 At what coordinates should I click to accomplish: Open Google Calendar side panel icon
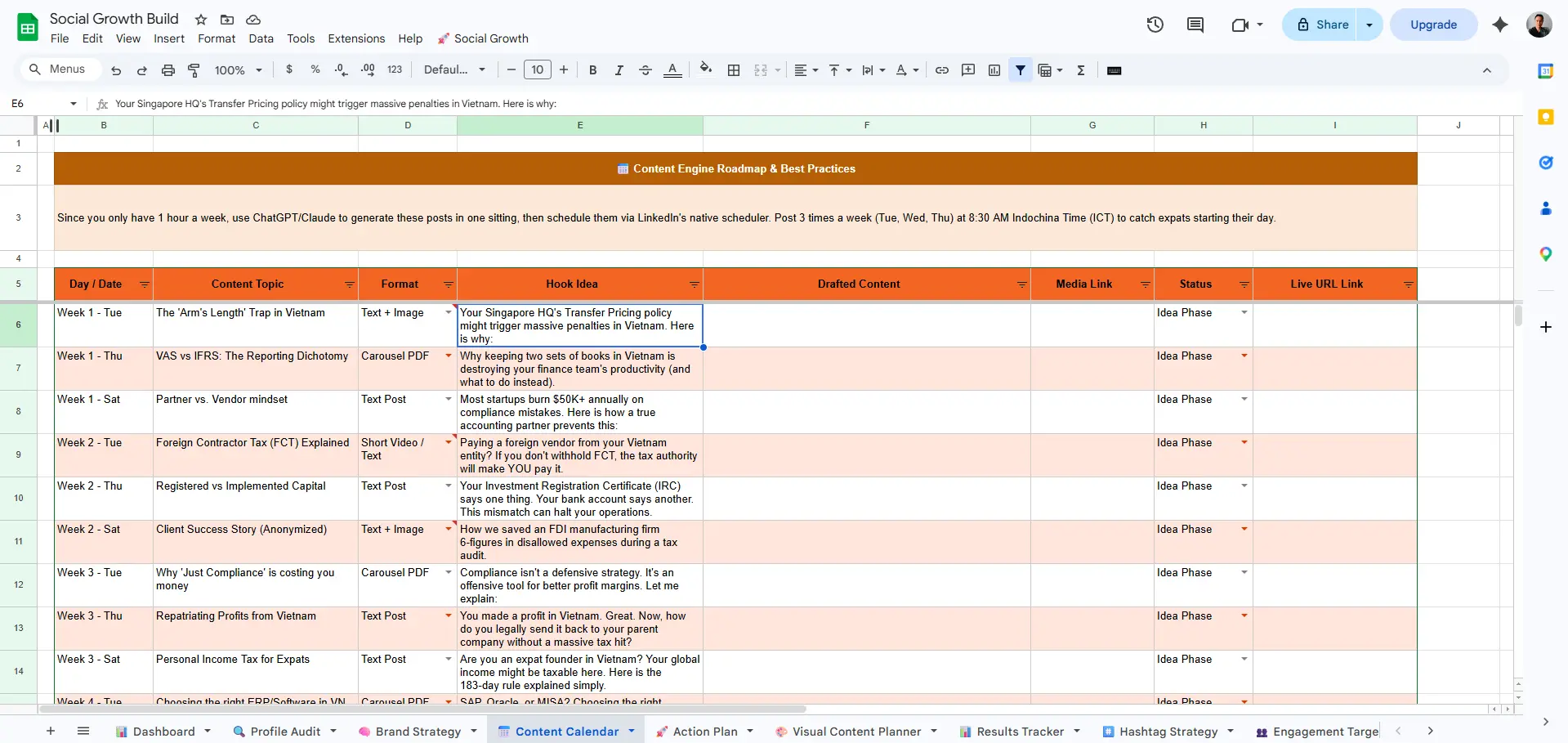point(1546,71)
